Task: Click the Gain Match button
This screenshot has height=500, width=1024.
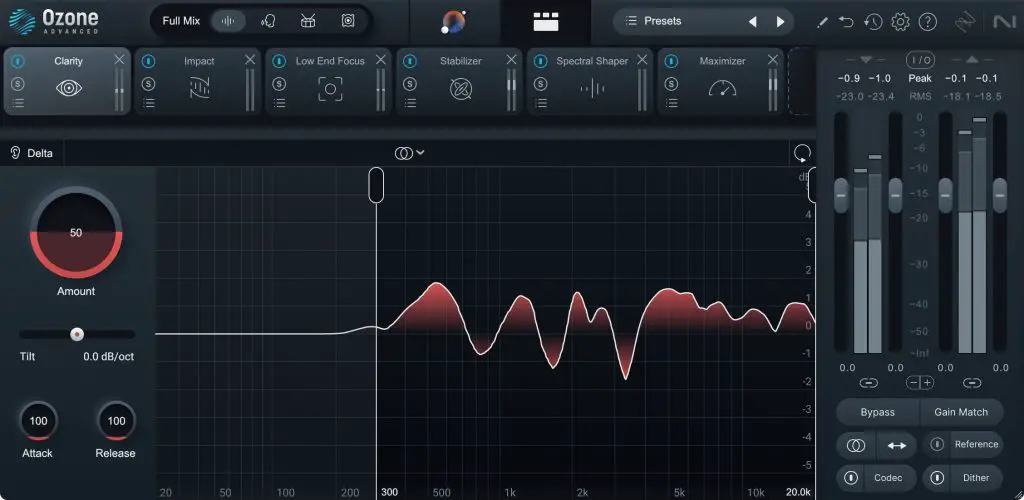Action: [x=961, y=412]
